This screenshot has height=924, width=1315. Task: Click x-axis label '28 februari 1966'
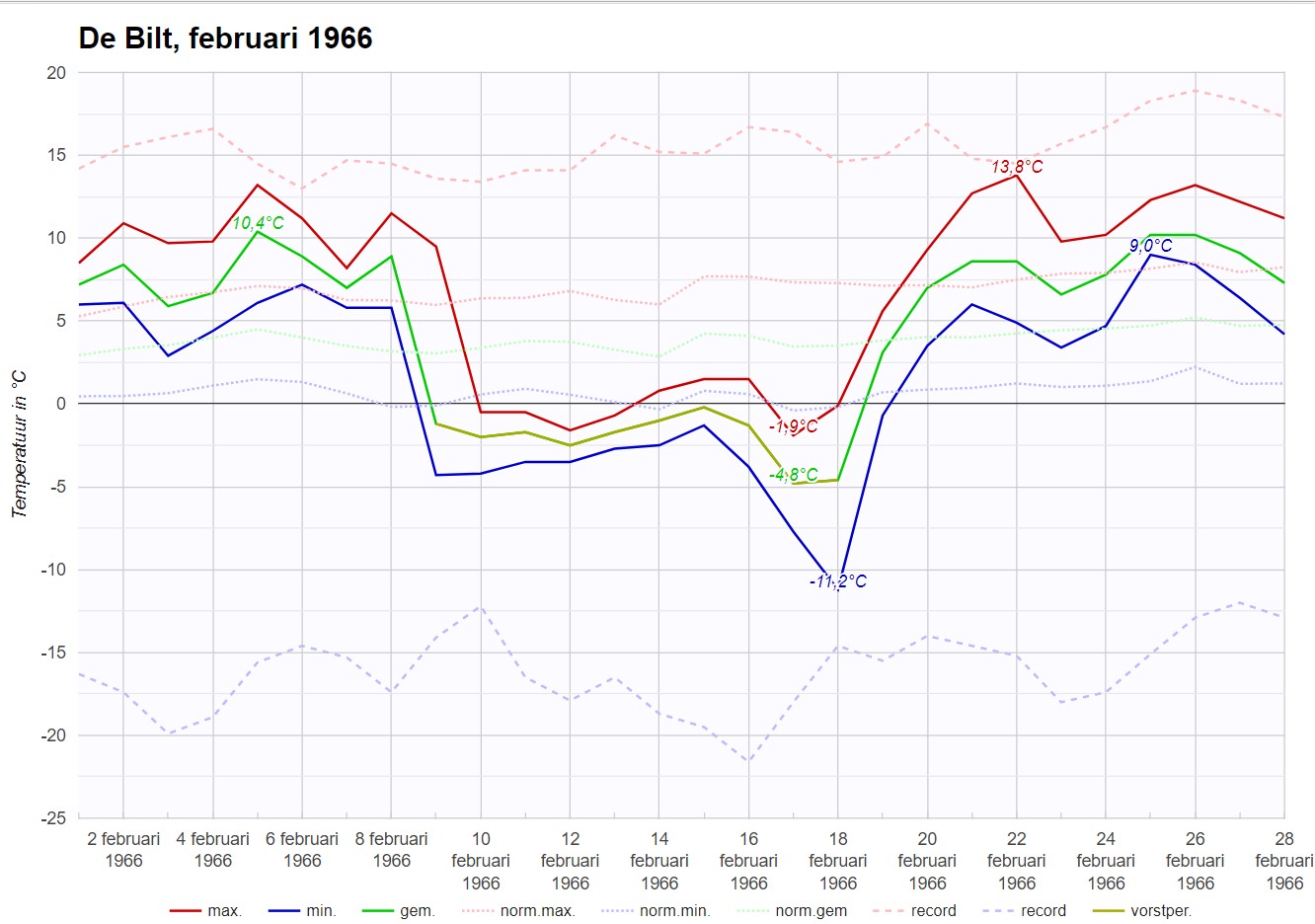click(x=1284, y=861)
